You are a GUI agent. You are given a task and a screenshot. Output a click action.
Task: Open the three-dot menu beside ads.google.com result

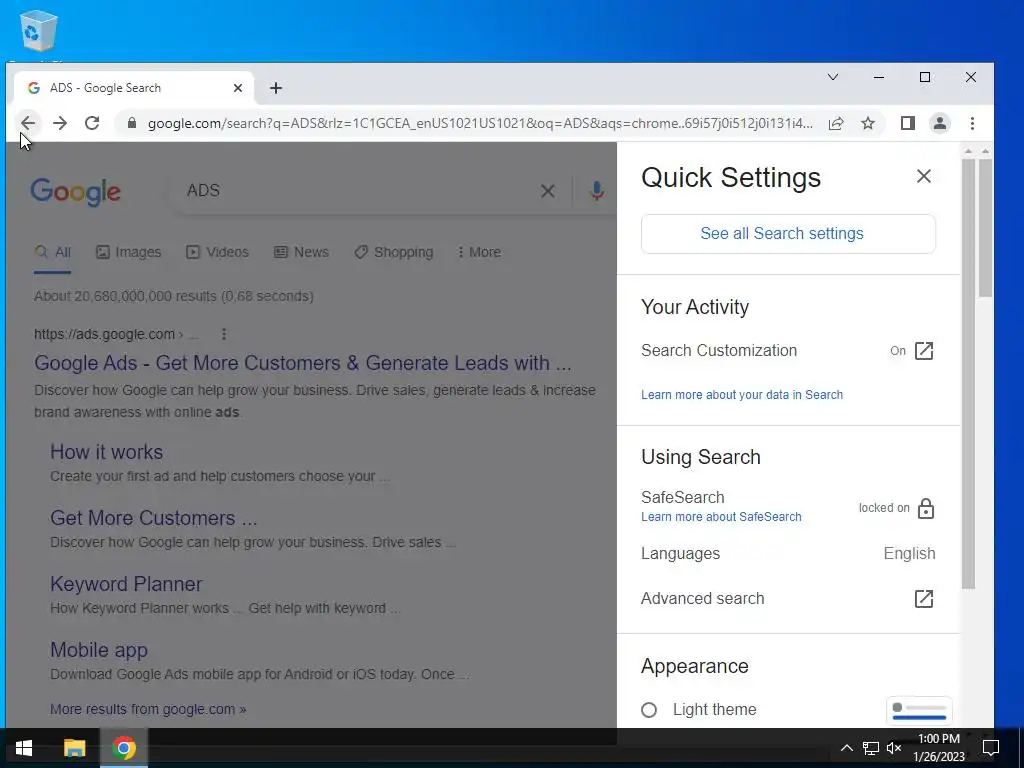[224, 334]
